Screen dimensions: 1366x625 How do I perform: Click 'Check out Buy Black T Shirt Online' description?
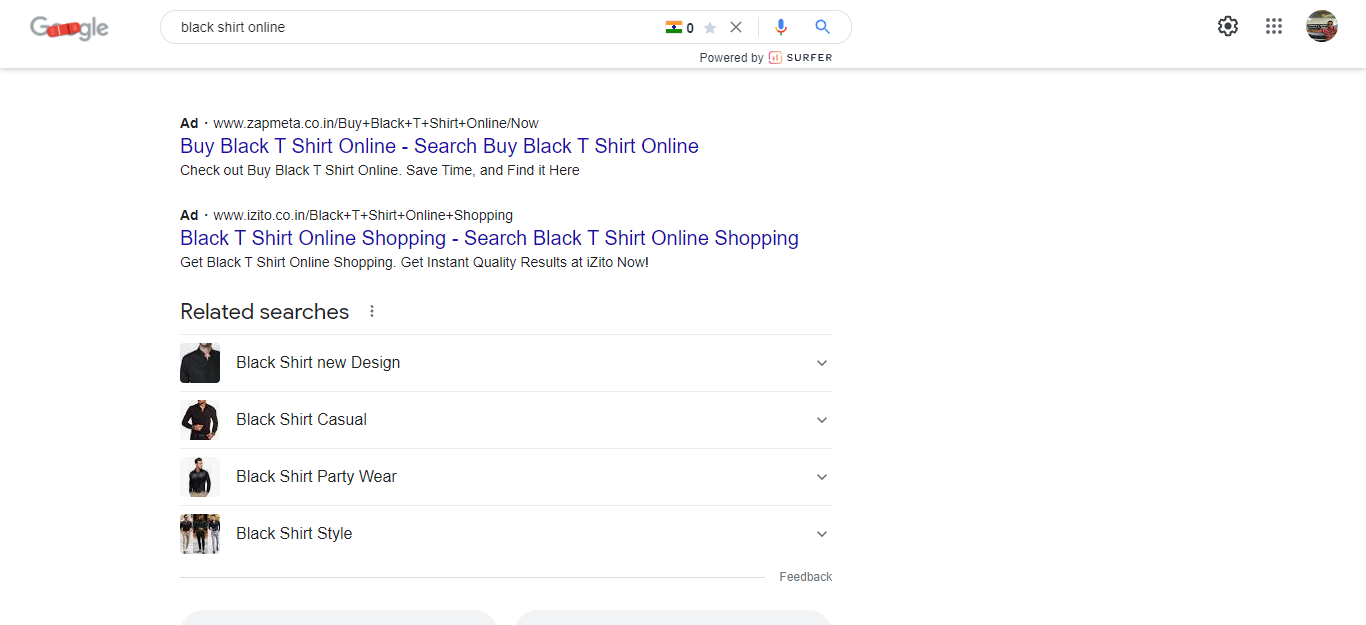(380, 170)
